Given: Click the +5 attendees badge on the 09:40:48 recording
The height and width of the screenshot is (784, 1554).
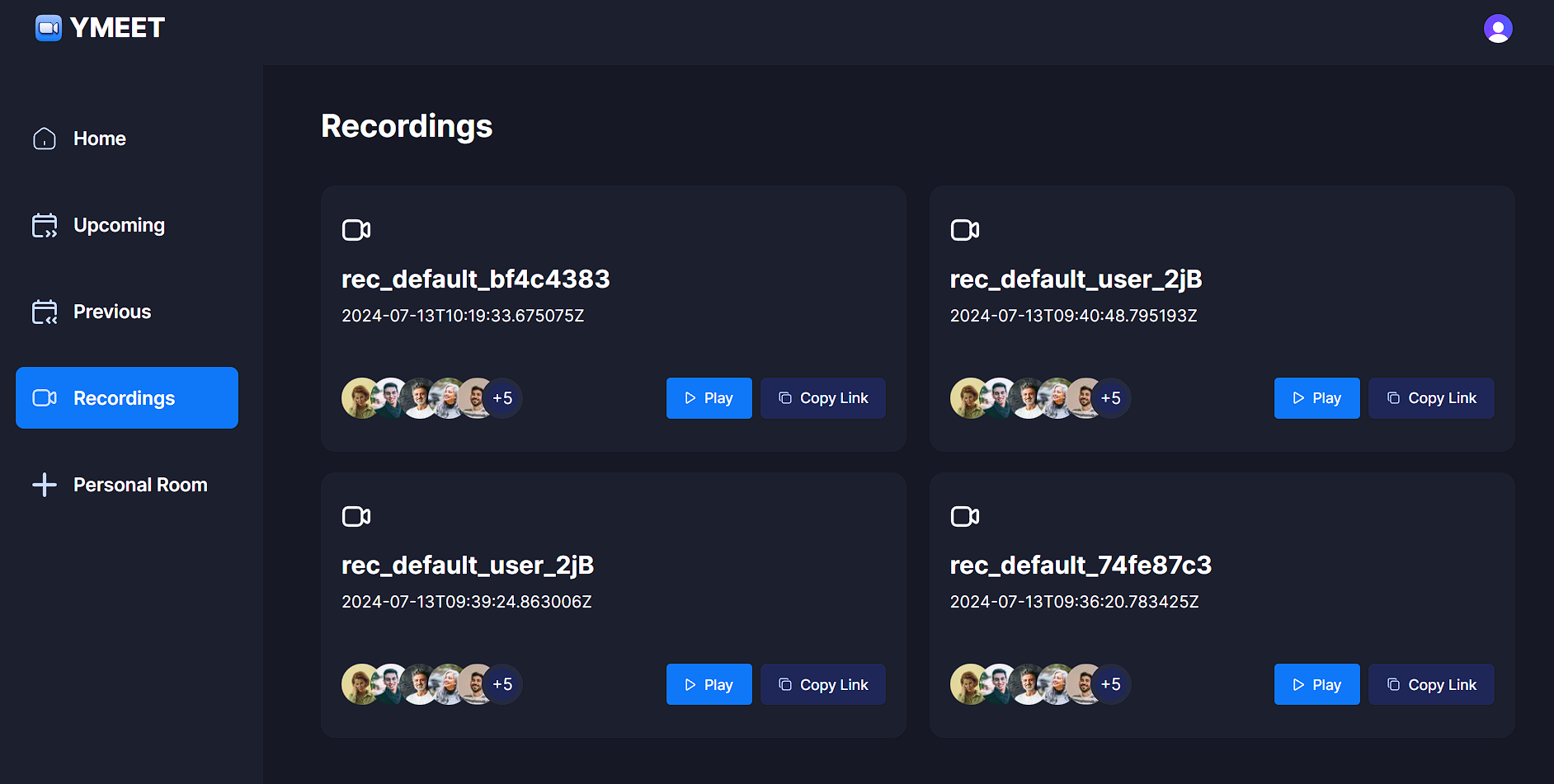Looking at the screenshot, I should tap(1111, 398).
